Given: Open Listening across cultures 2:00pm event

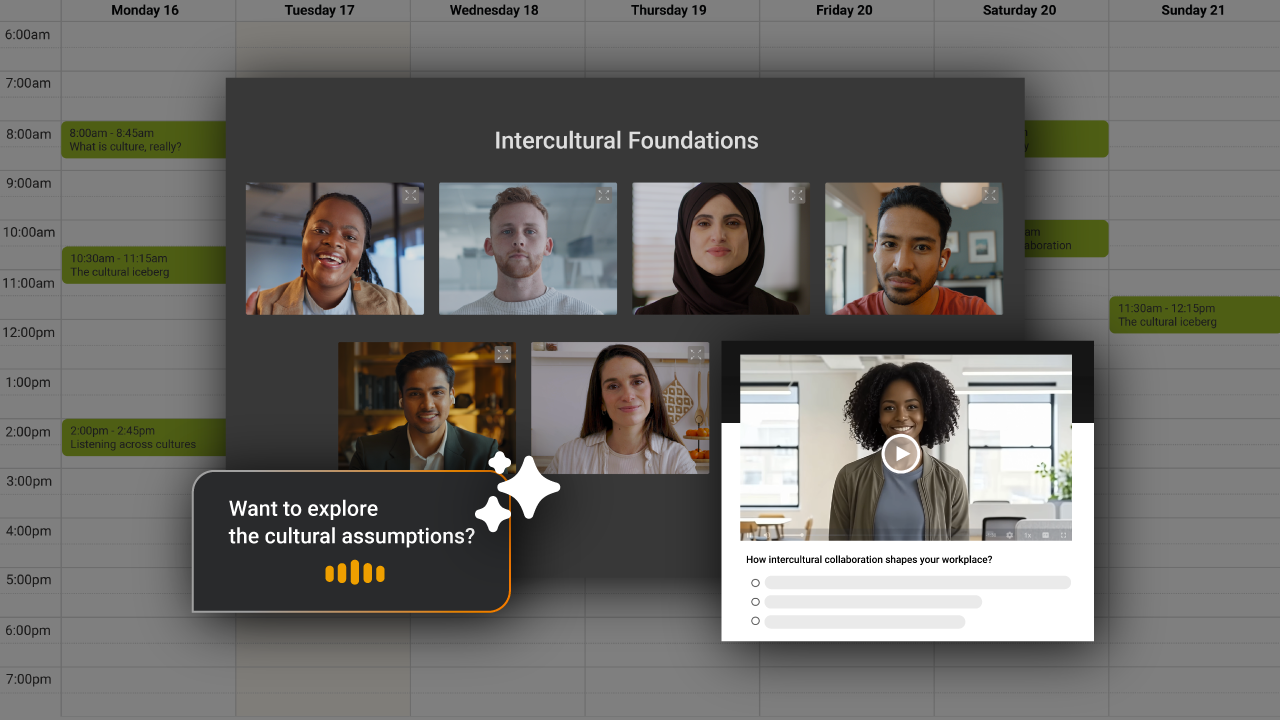Looking at the screenshot, I should [x=143, y=437].
